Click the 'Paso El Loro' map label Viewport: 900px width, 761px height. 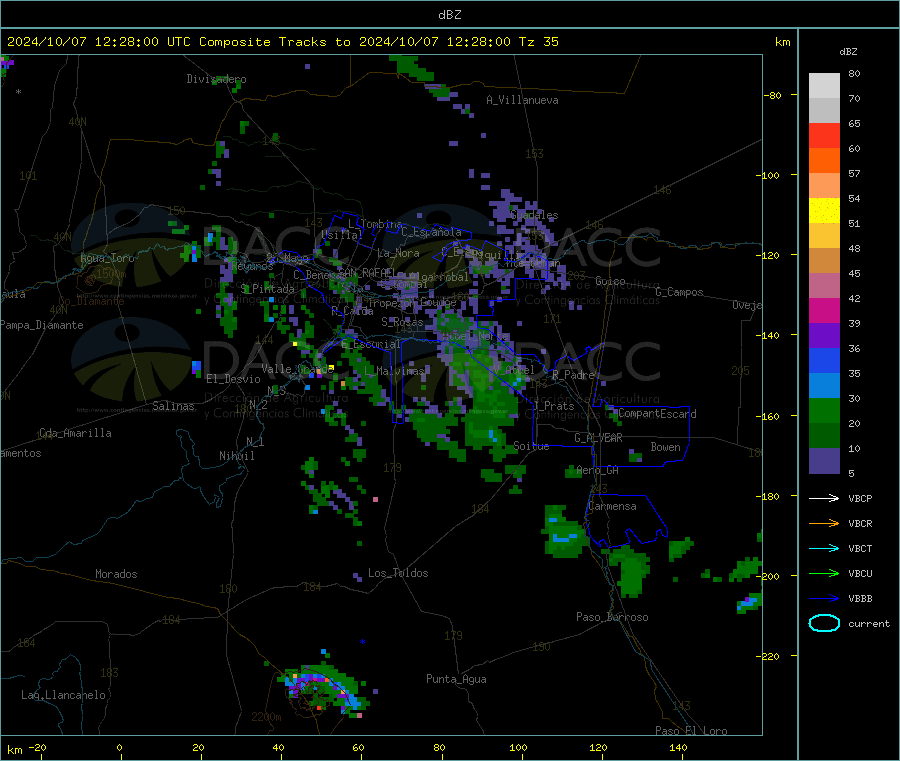691,731
